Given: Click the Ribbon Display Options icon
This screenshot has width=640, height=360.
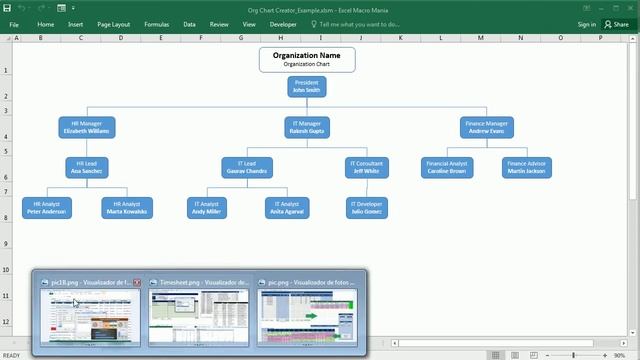Looking at the screenshot, I should tap(586, 8).
